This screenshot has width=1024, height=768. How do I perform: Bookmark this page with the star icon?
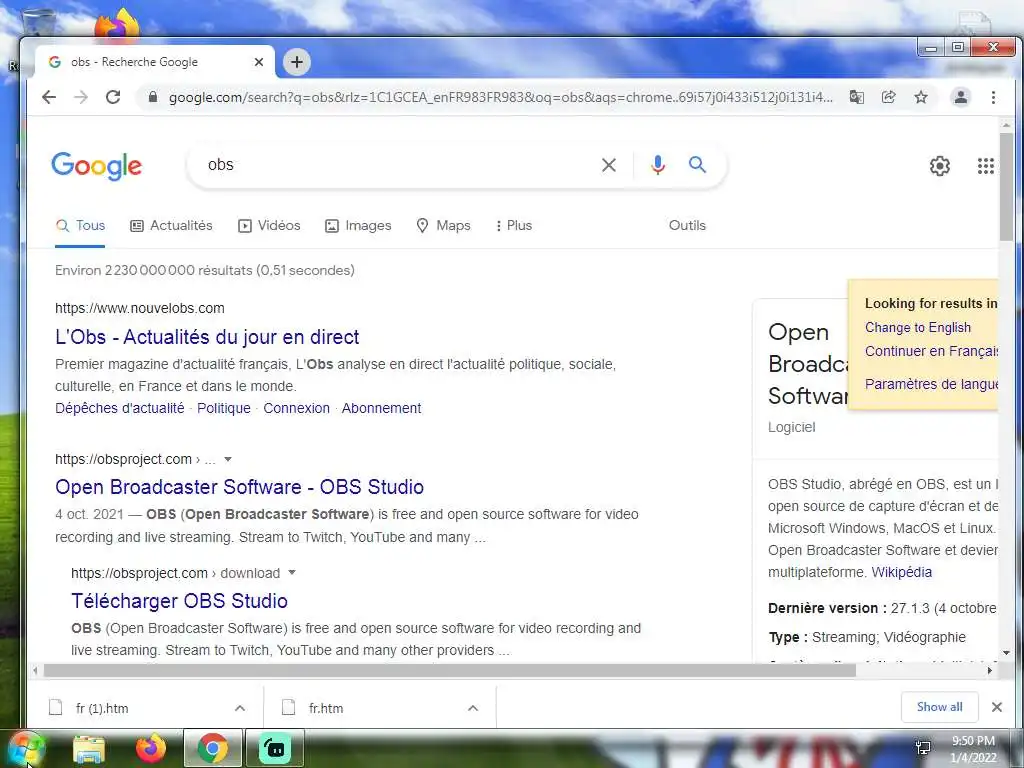921,97
